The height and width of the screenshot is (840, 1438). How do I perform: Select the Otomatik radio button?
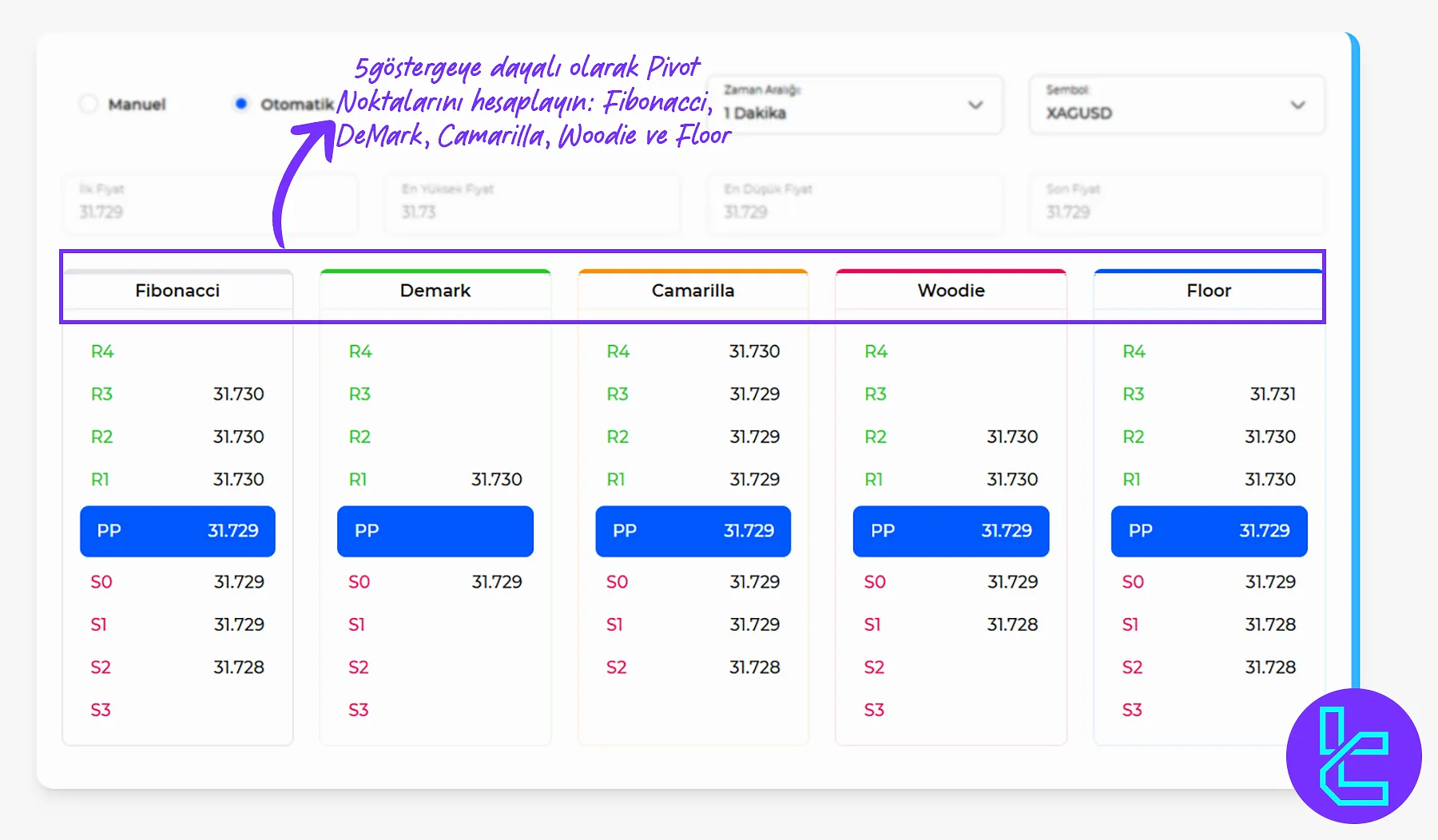point(240,104)
